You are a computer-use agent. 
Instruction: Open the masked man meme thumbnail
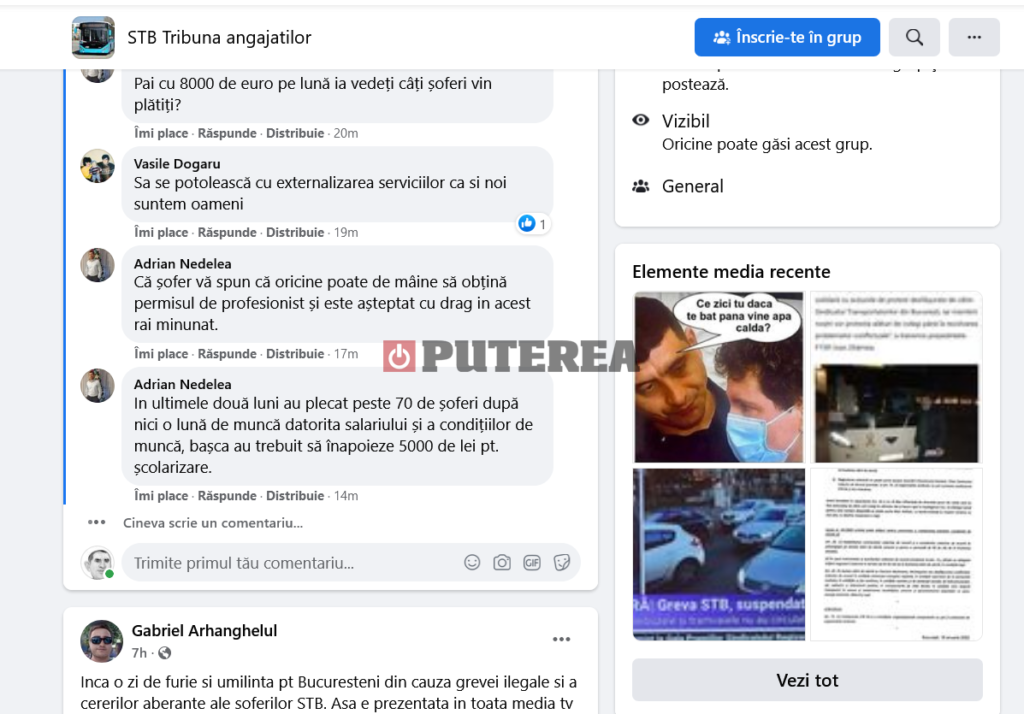[x=718, y=377]
